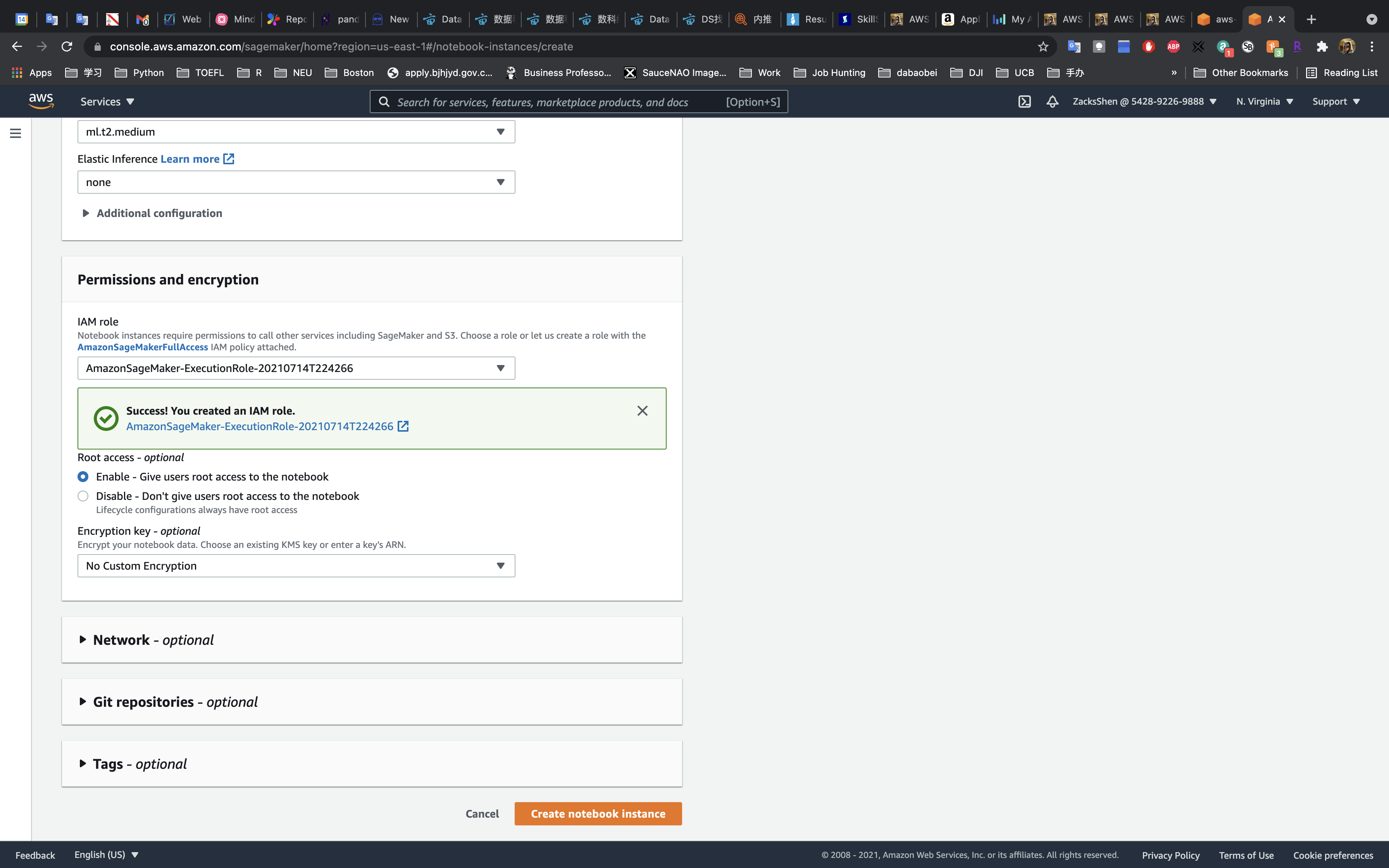The image size is (1389, 868).
Task: Select Disable root access radio button
Action: (83, 496)
